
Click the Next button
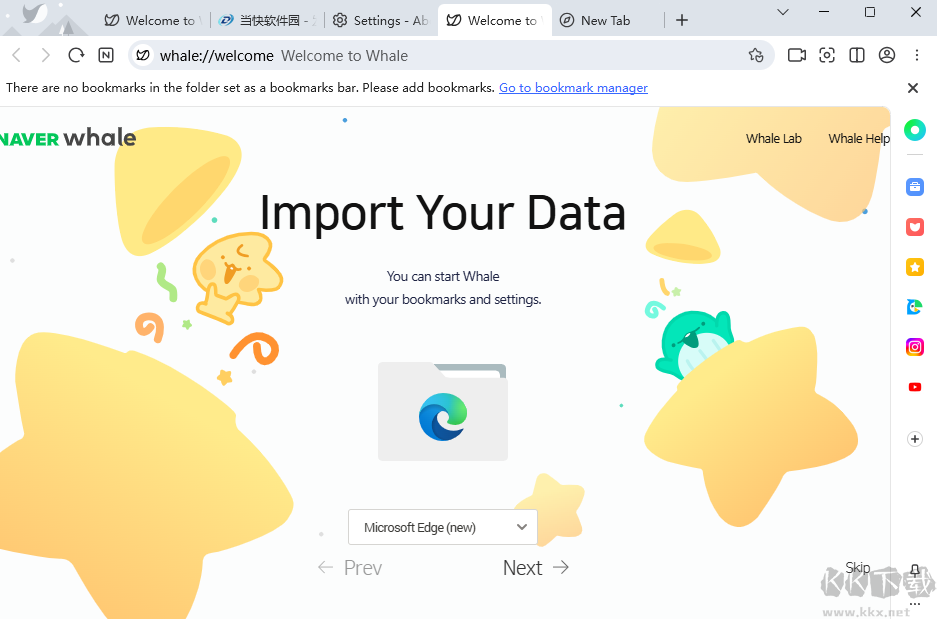point(536,568)
